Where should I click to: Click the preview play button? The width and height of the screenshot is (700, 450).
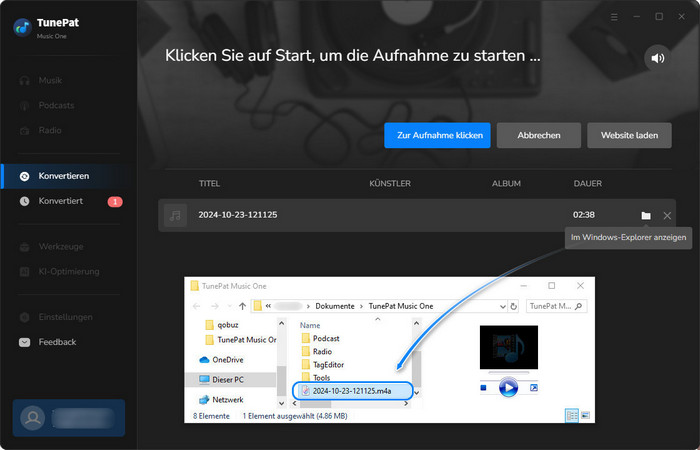coord(508,388)
